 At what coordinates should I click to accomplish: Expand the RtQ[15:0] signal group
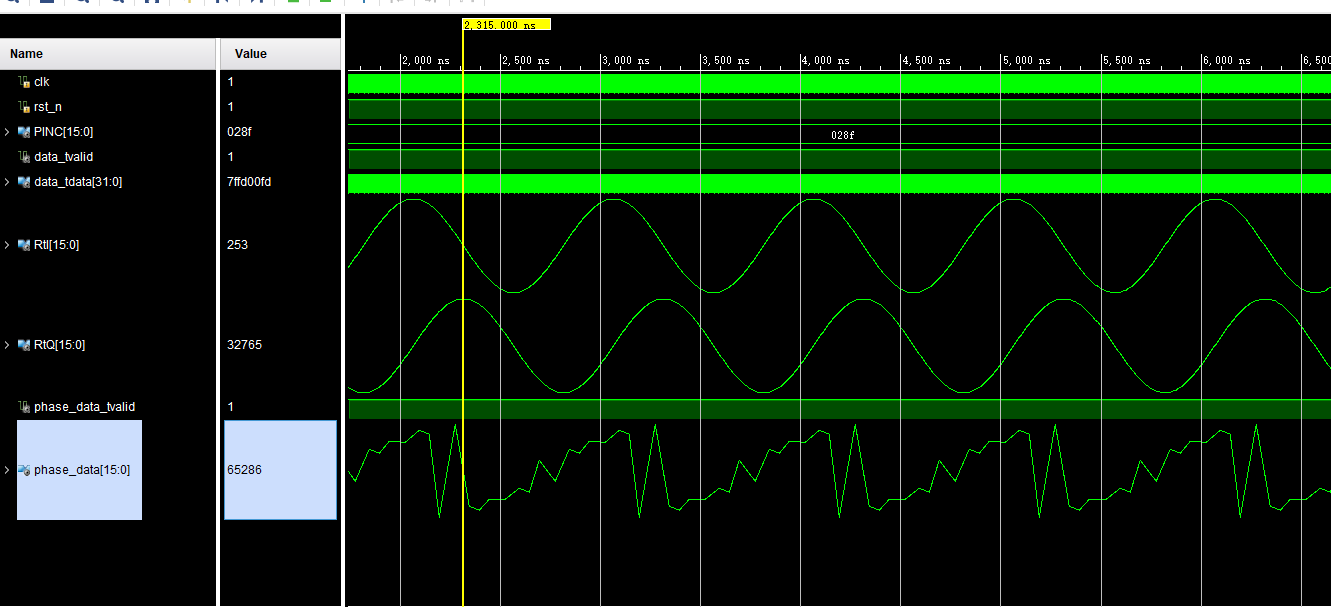(x=8, y=345)
